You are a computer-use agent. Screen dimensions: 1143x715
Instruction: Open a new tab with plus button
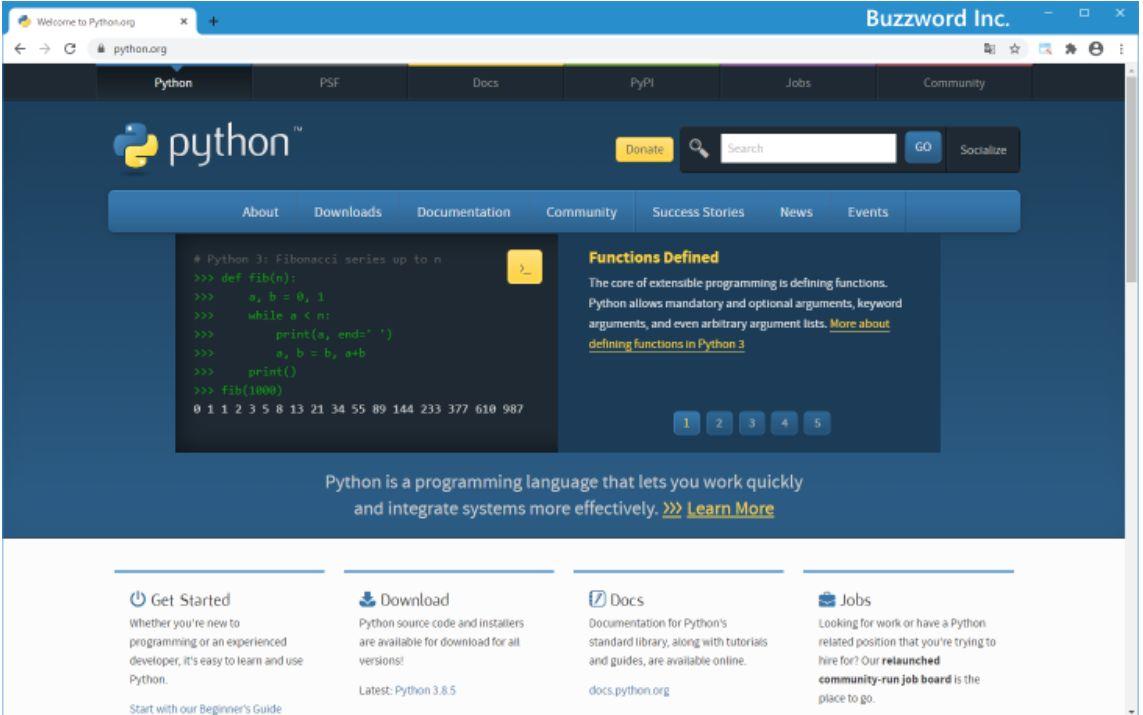point(213,21)
